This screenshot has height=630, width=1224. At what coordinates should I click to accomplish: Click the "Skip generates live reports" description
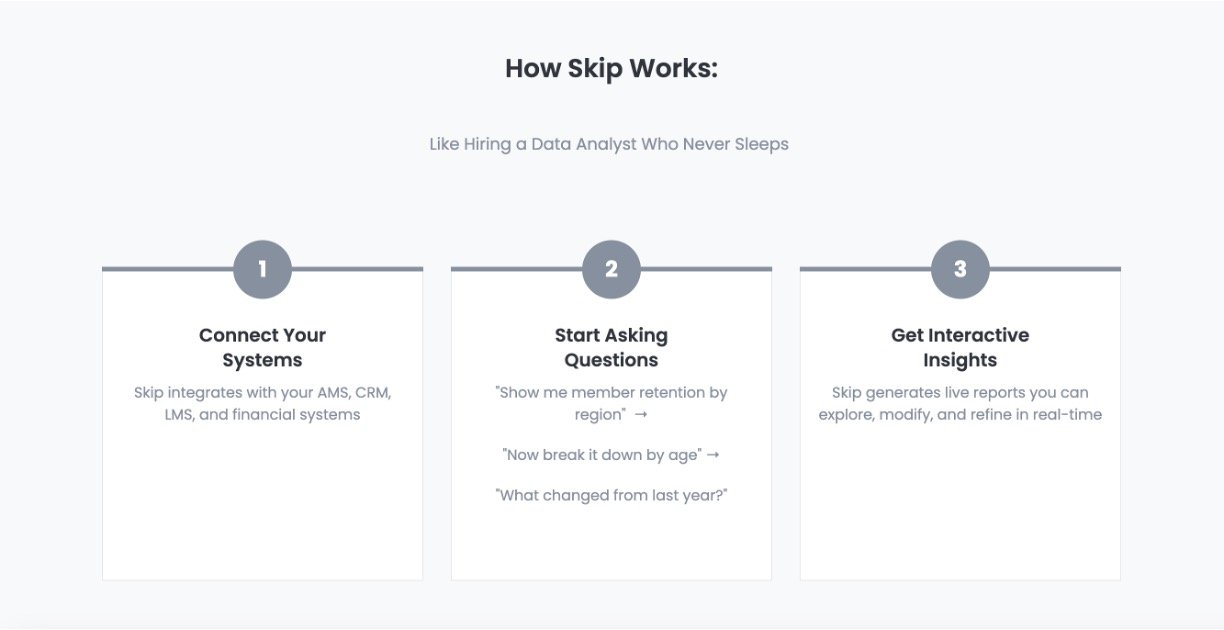coord(960,403)
